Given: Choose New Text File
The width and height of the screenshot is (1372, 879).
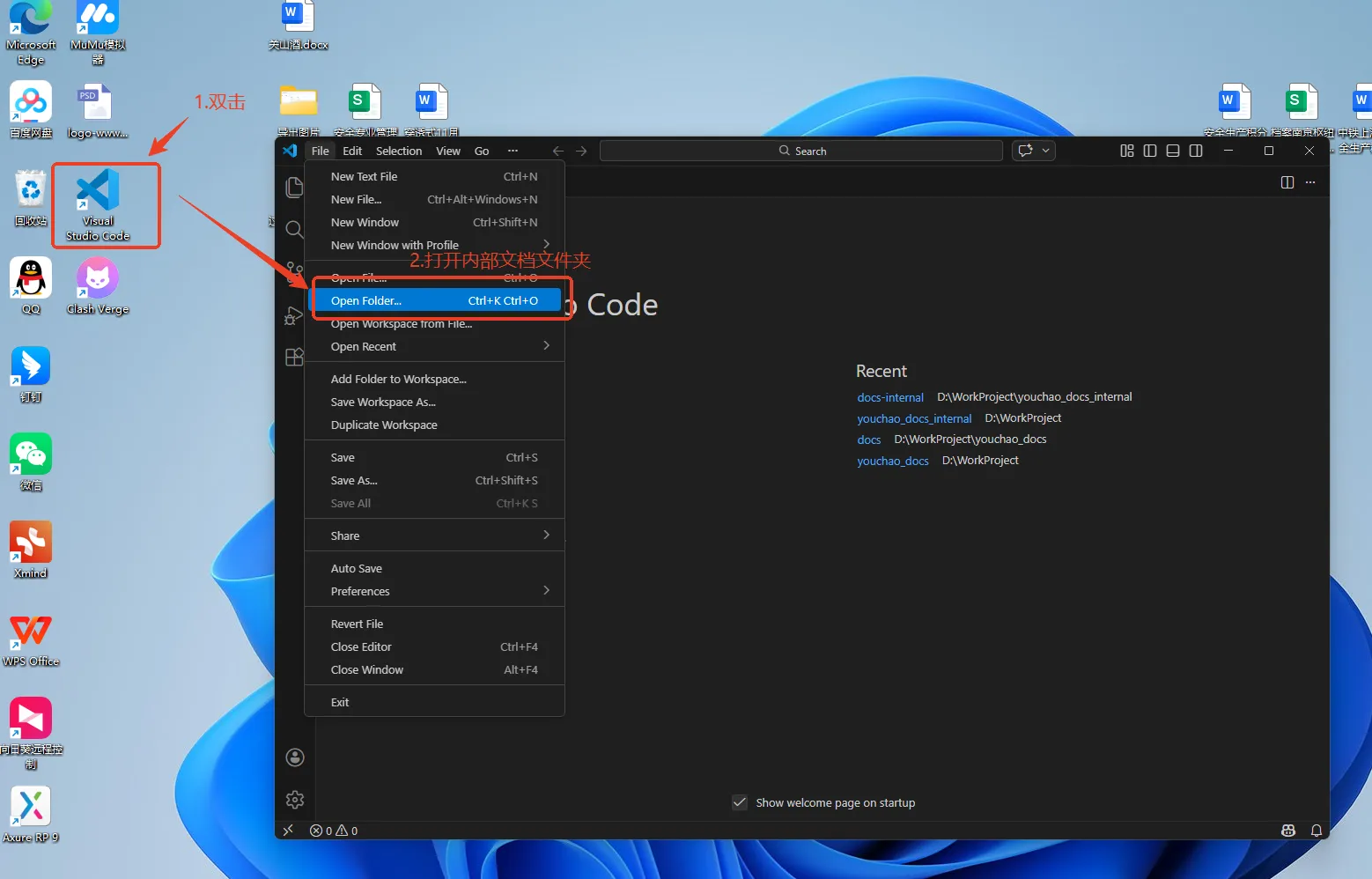Looking at the screenshot, I should [x=434, y=176].
